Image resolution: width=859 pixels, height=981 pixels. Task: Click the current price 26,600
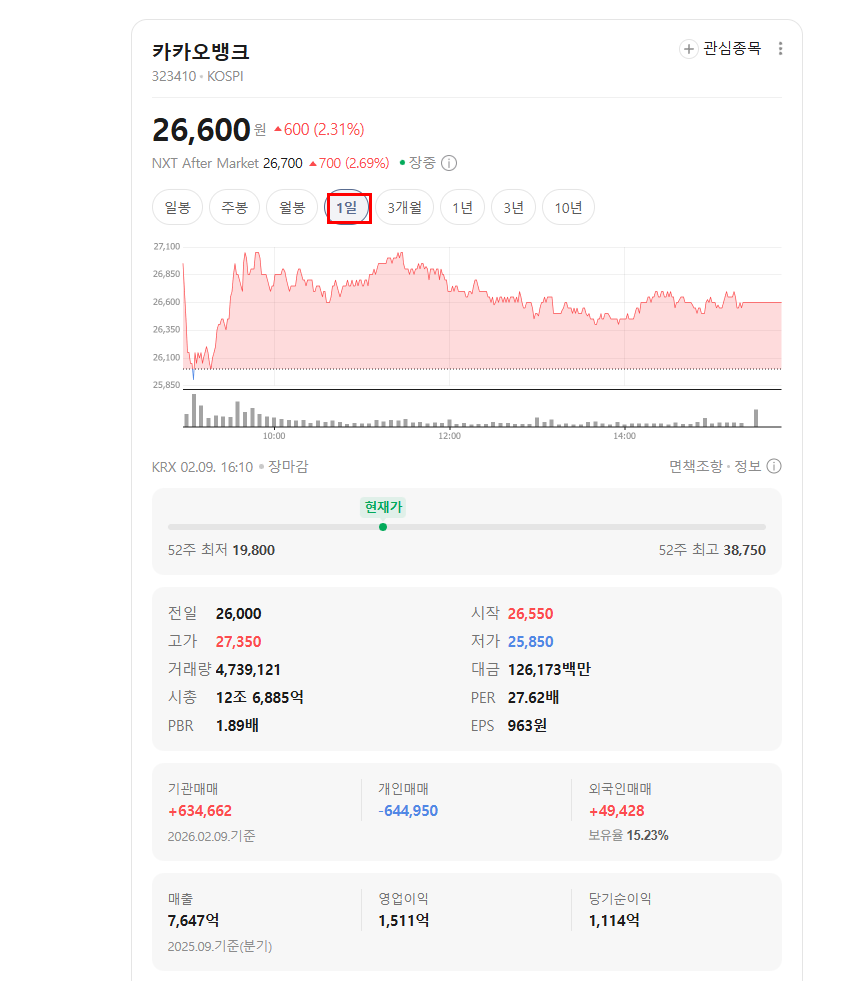(x=201, y=130)
